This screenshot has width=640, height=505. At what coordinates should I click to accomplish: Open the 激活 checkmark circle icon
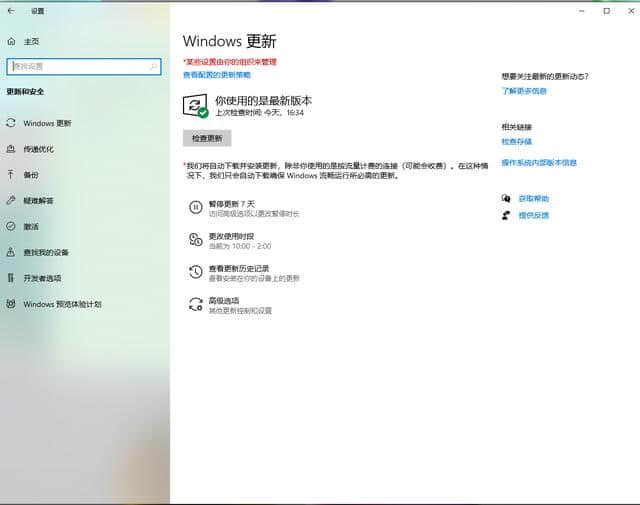11,226
